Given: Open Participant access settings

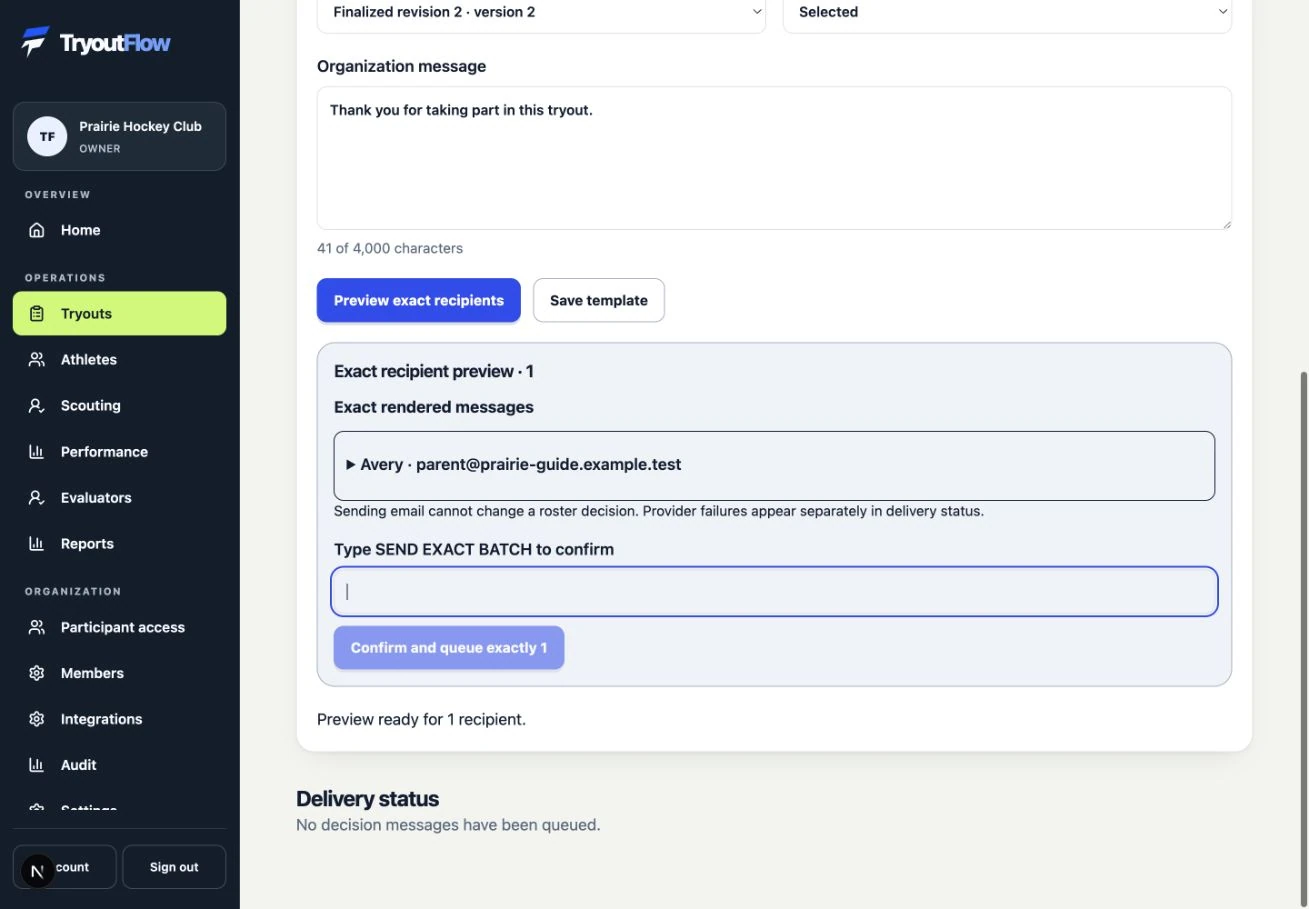Looking at the screenshot, I should pos(119,628).
